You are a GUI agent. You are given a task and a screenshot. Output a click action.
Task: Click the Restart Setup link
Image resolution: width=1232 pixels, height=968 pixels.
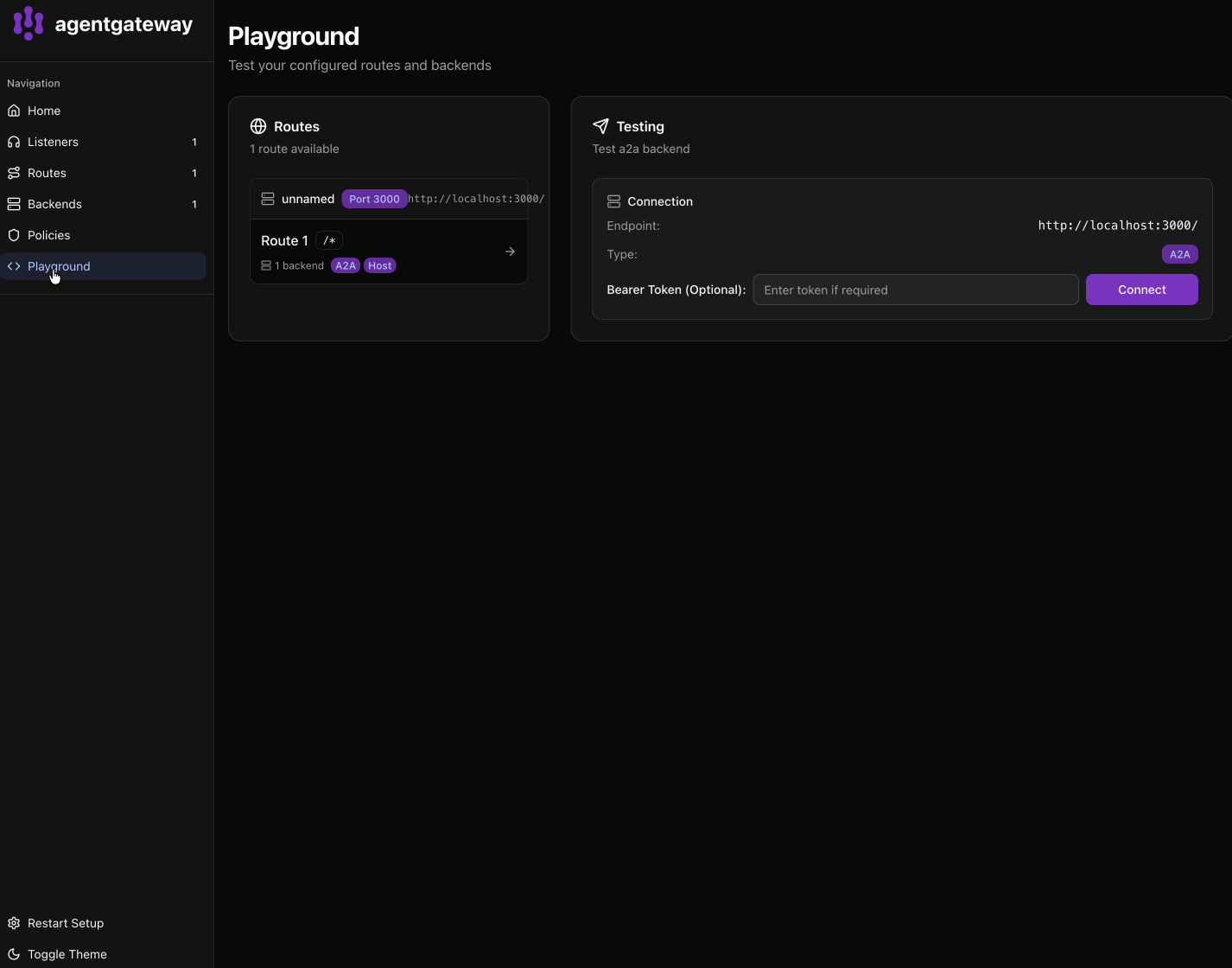tap(66, 923)
